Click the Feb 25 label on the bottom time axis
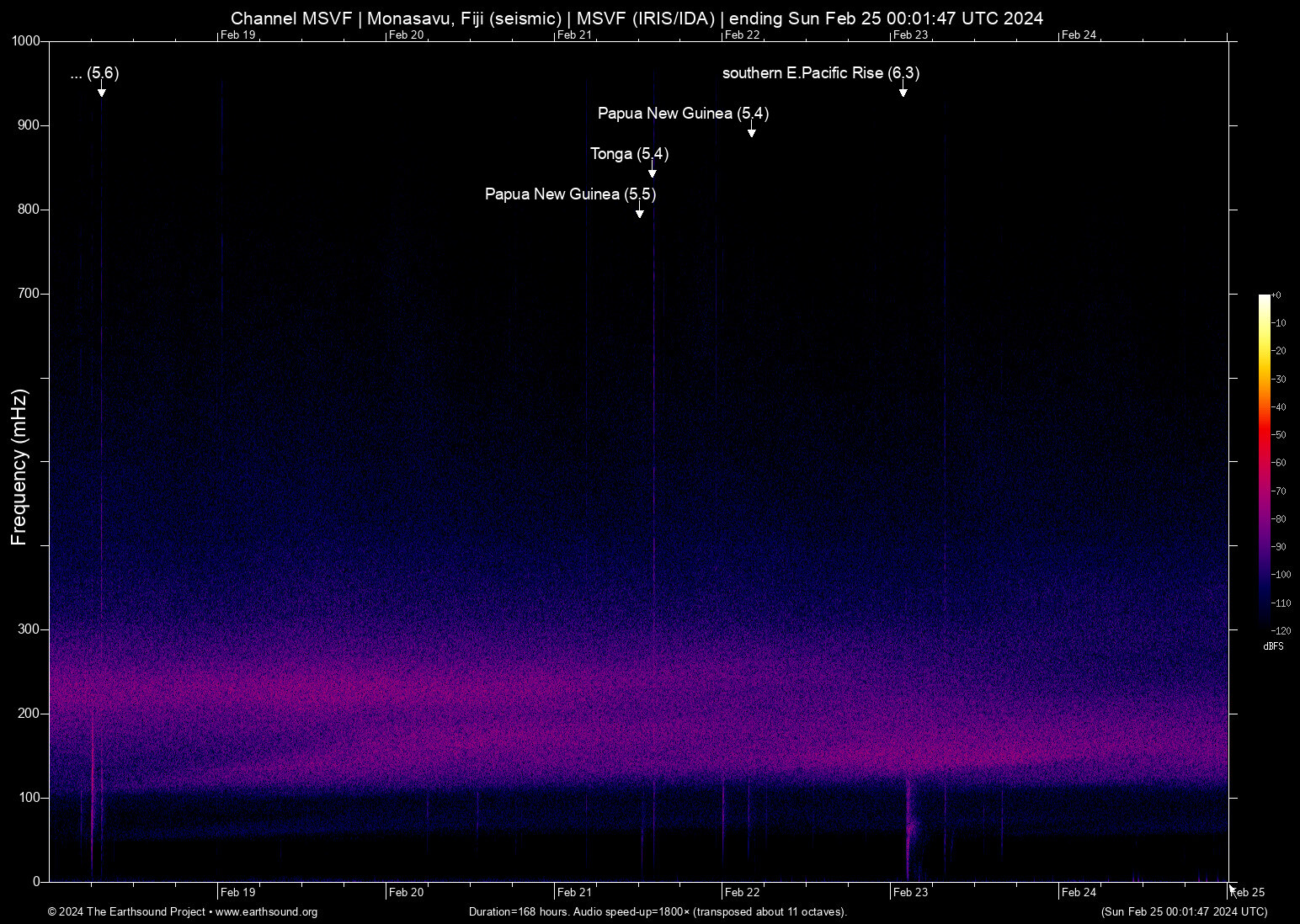Screen dimensions: 1300x924 point(1248,892)
